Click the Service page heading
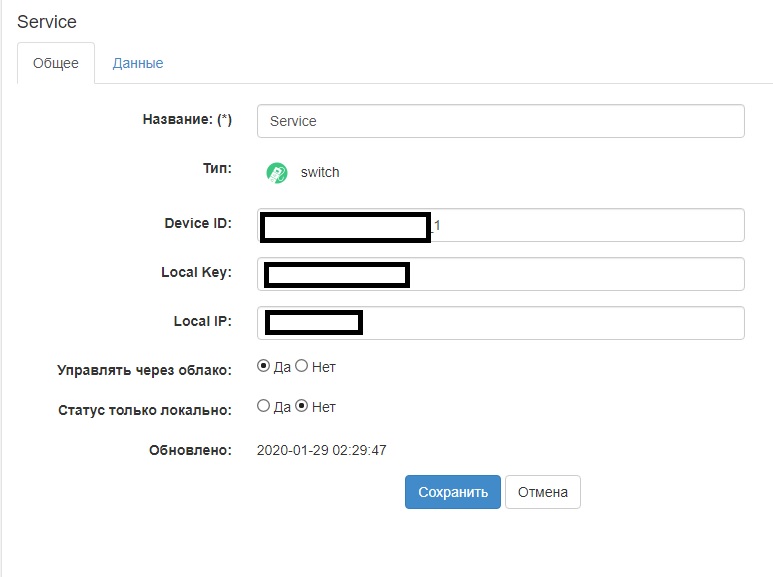 (x=47, y=22)
